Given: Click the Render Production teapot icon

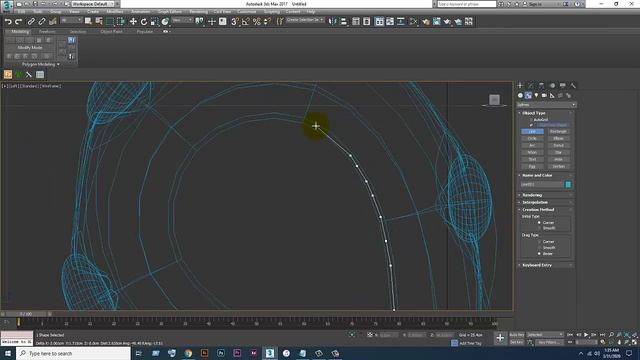Looking at the screenshot, I should pyautogui.click(x=447, y=21).
